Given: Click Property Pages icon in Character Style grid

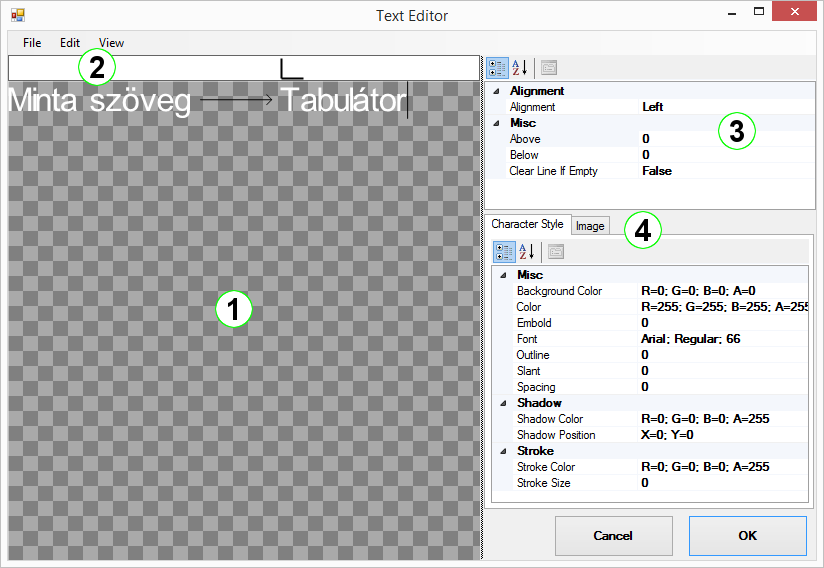Looking at the screenshot, I should pyautogui.click(x=556, y=252).
